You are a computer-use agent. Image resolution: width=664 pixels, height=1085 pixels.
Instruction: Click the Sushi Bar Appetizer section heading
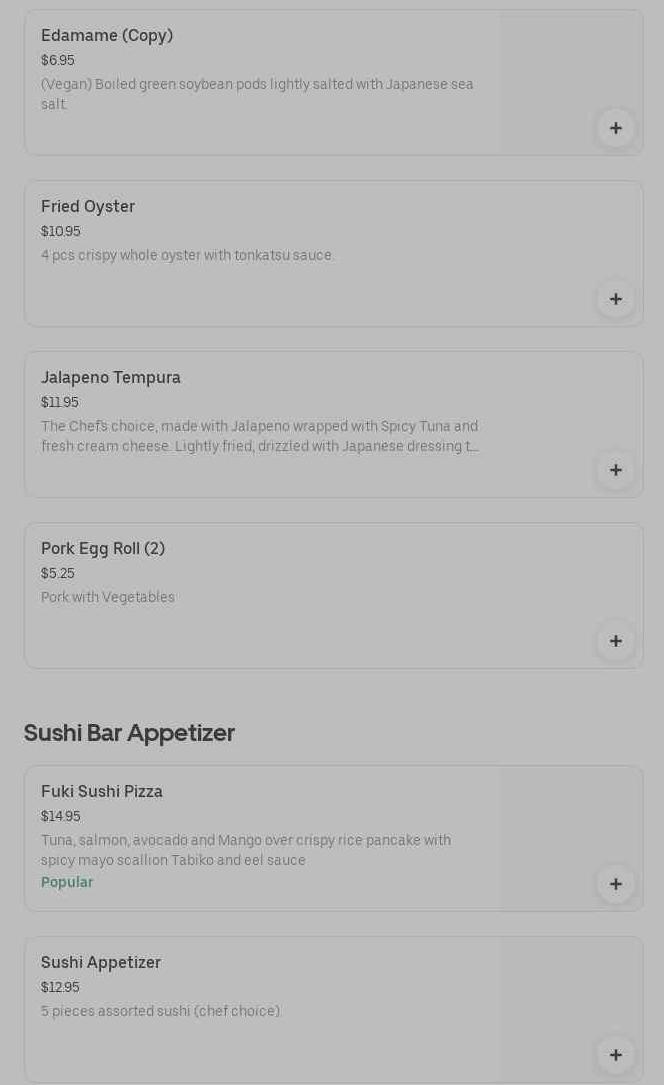(129, 733)
